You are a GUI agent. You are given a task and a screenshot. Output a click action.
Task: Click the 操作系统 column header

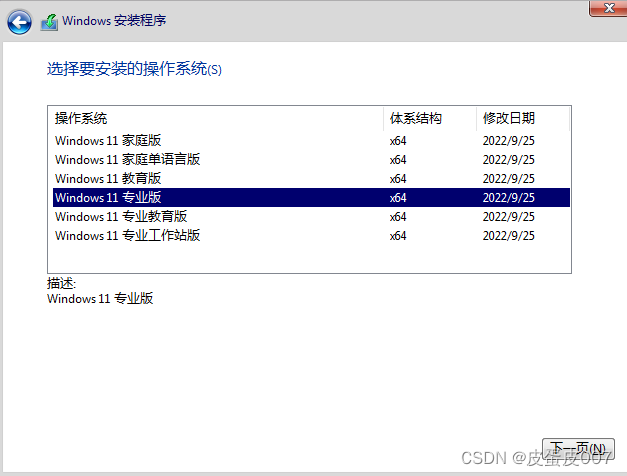point(216,118)
